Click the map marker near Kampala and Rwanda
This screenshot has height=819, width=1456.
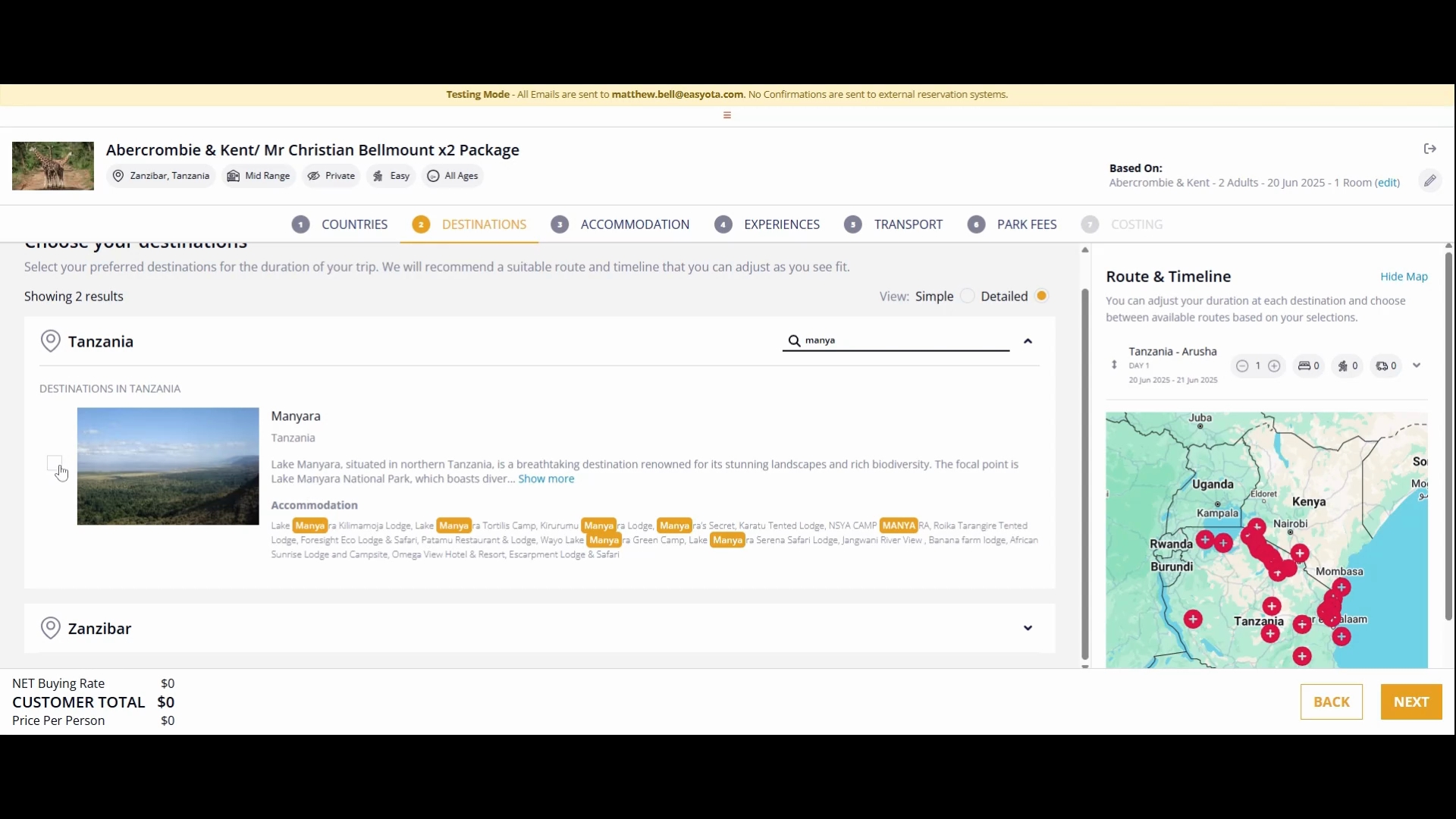click(x=1205, y=540)
